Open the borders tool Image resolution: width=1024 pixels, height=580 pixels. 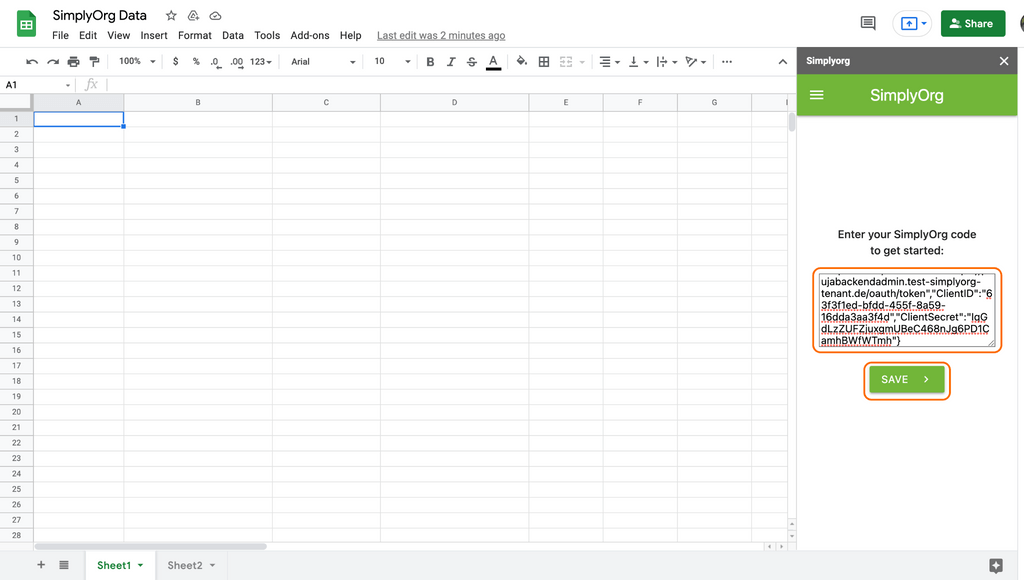(544, 61)
